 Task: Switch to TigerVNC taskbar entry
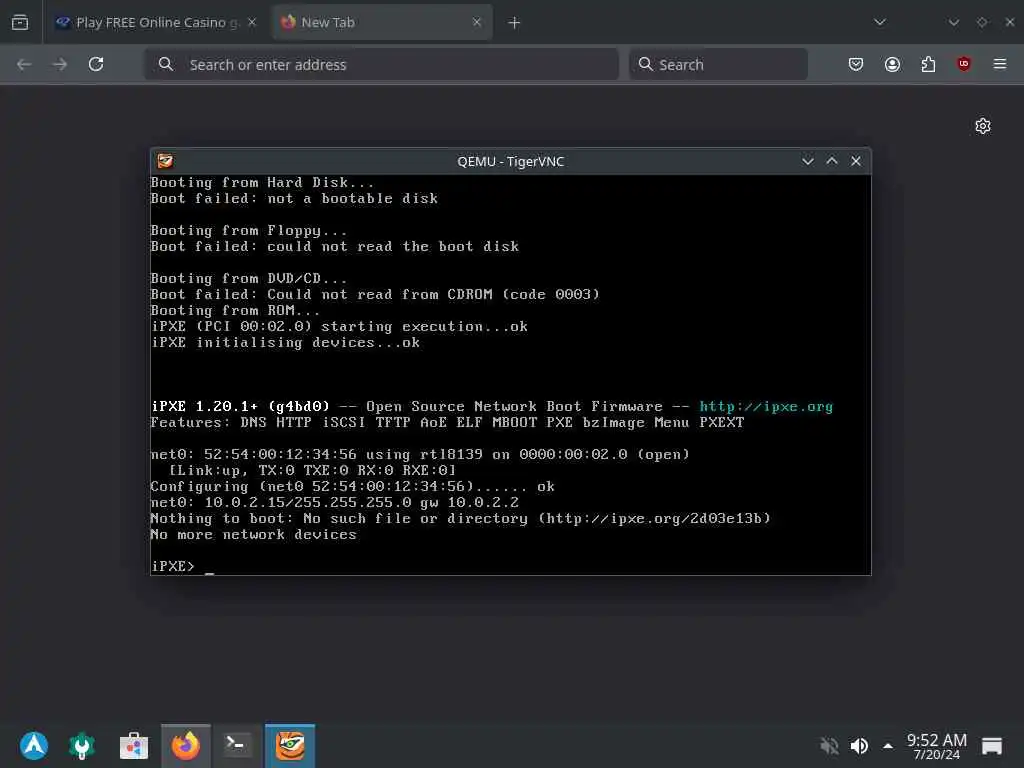(290, 746)
